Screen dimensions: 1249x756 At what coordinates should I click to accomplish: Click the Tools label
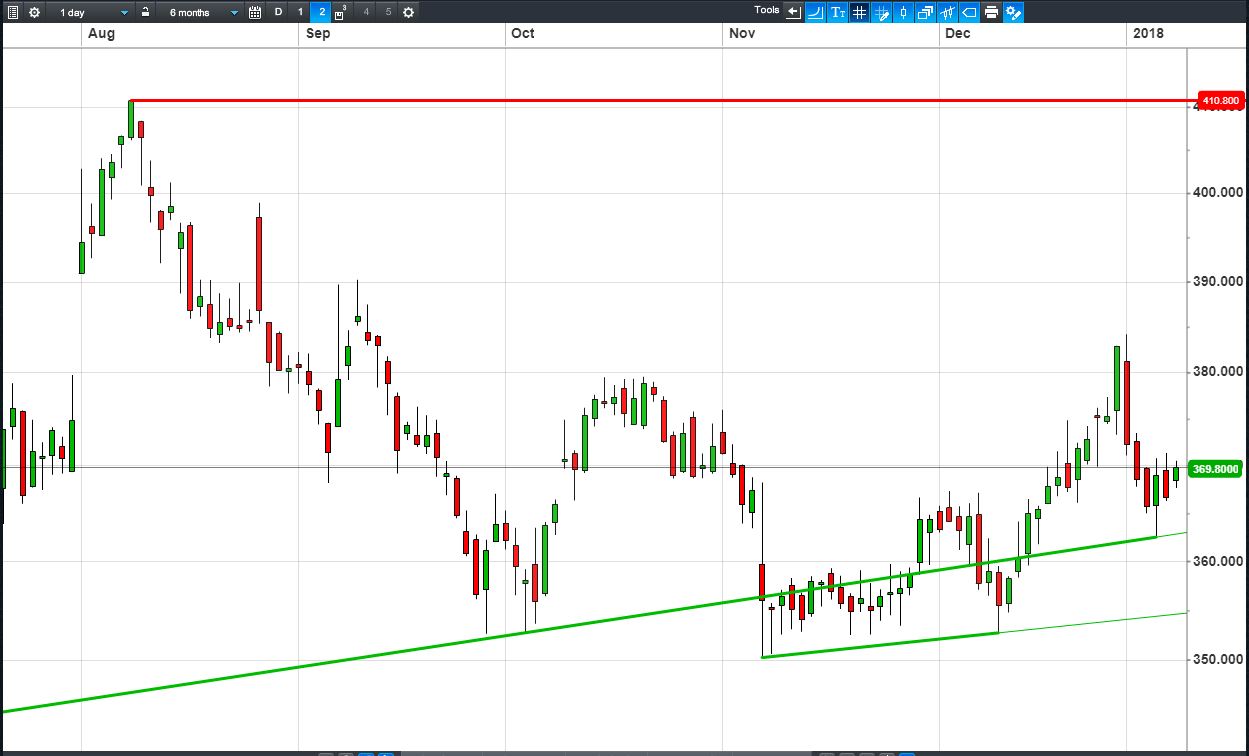tap(767, 10)
